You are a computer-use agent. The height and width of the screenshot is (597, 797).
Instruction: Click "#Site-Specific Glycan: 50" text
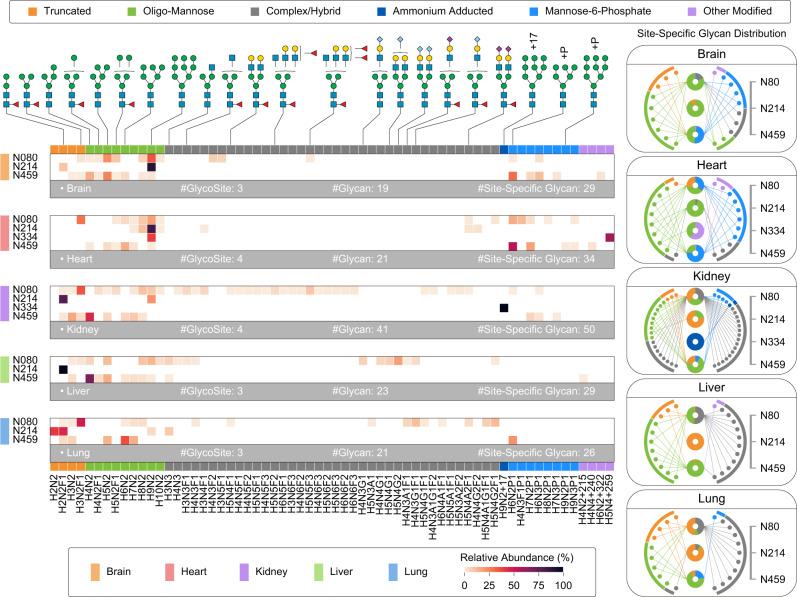click(x=536, y=330)
